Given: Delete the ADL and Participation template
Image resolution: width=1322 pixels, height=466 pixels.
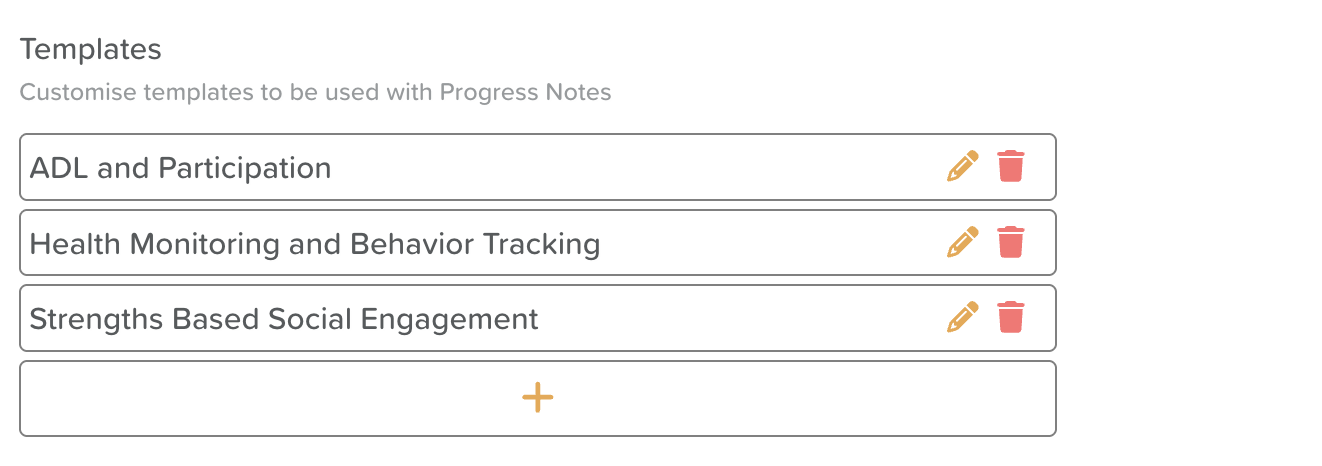Looking at the screenshot, I should (x=1011, y=166).
